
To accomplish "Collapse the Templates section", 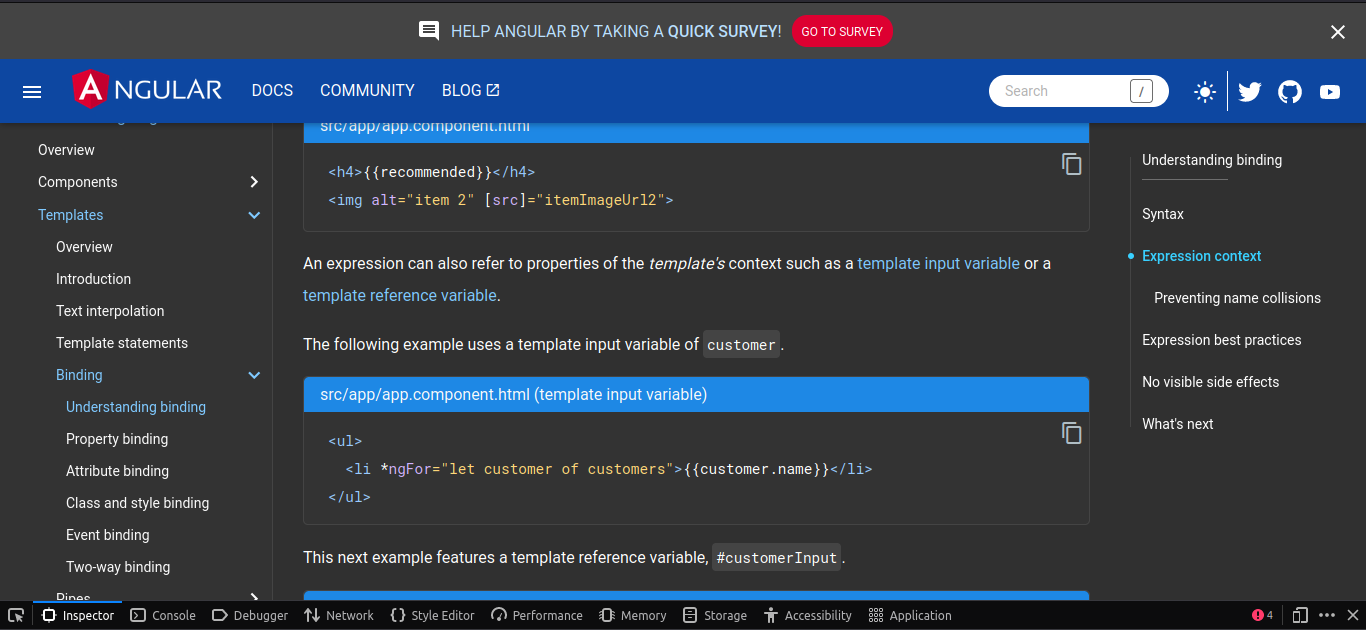I will (x=254, y=215).
